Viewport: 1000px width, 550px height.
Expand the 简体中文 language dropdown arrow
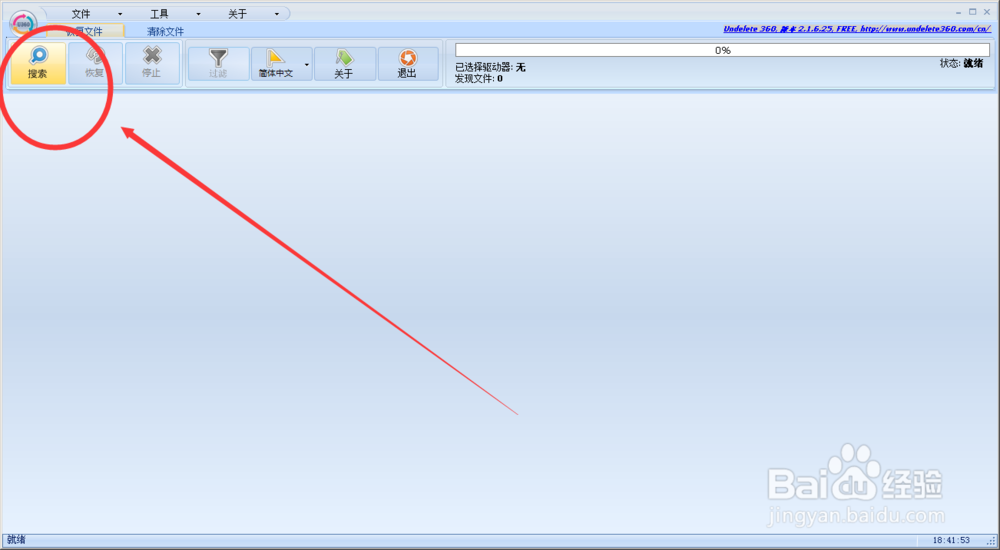[x=307, y=64]
